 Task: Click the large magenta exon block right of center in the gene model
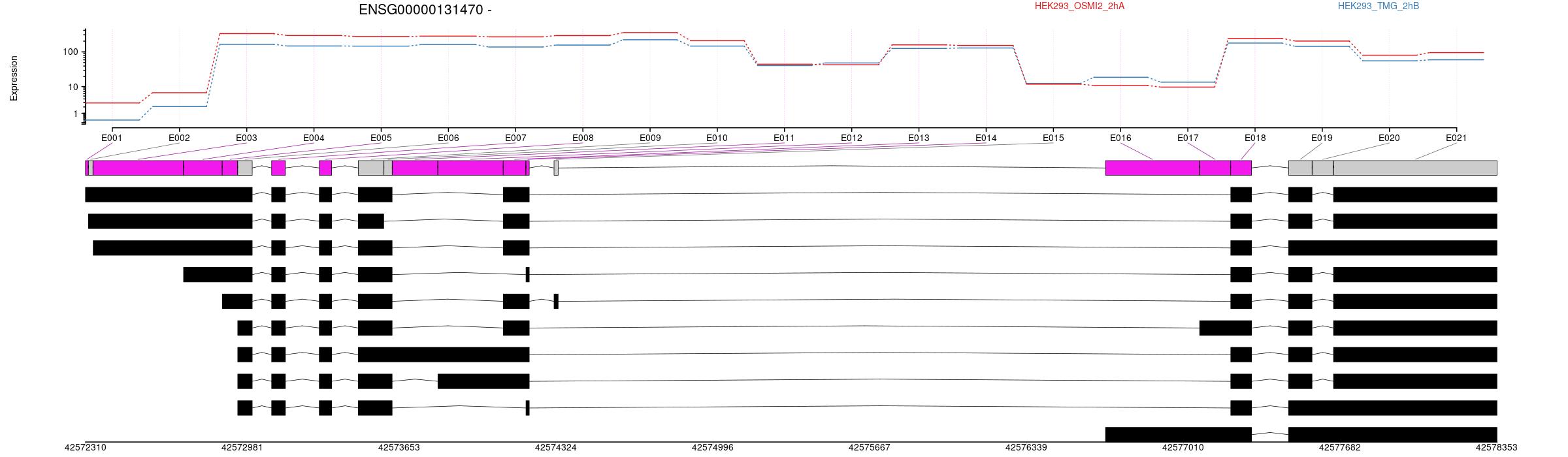[1152, 168]
